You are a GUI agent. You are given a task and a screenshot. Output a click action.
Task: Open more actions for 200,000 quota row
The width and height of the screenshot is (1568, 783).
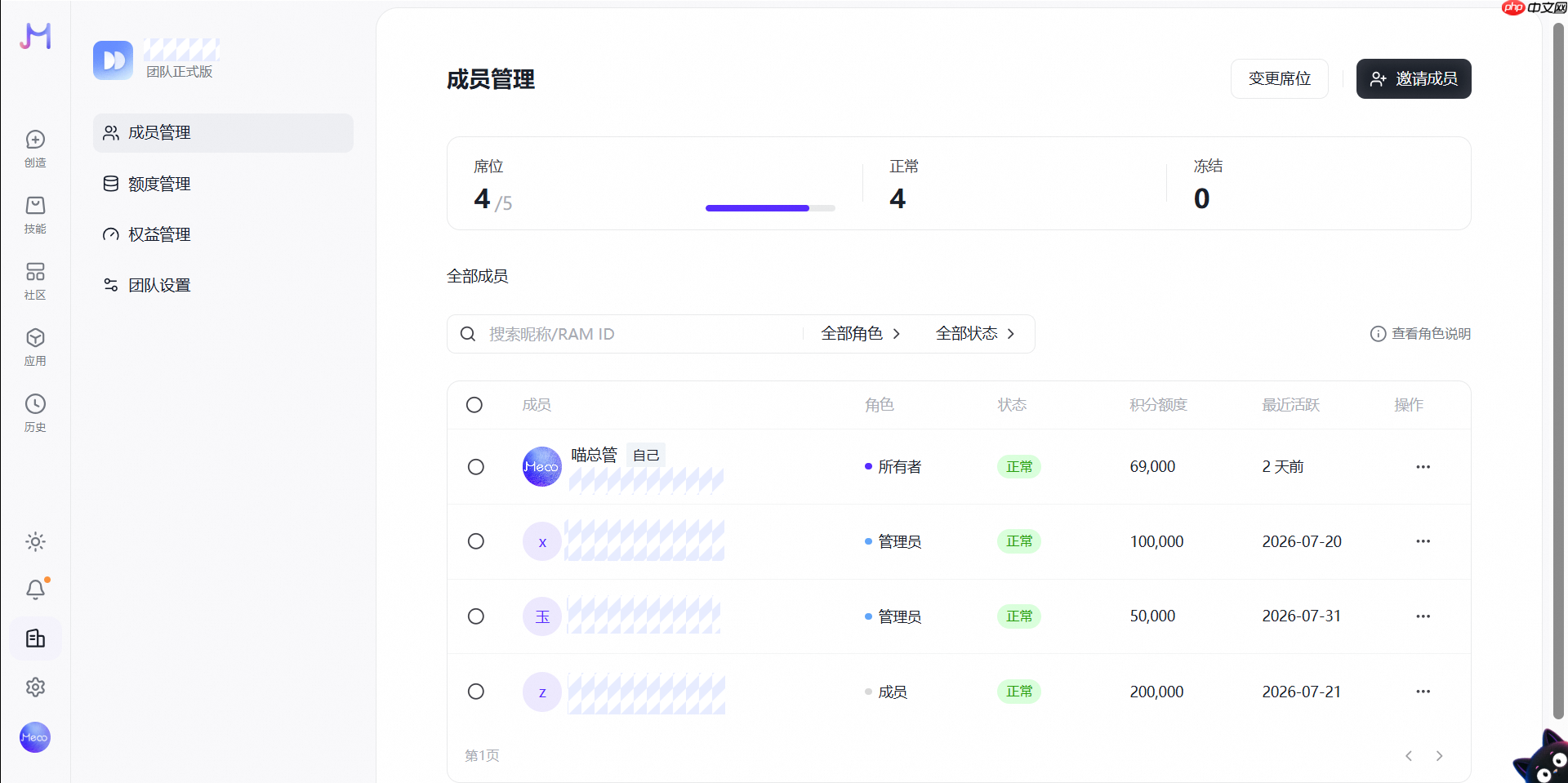point(1423,692)
